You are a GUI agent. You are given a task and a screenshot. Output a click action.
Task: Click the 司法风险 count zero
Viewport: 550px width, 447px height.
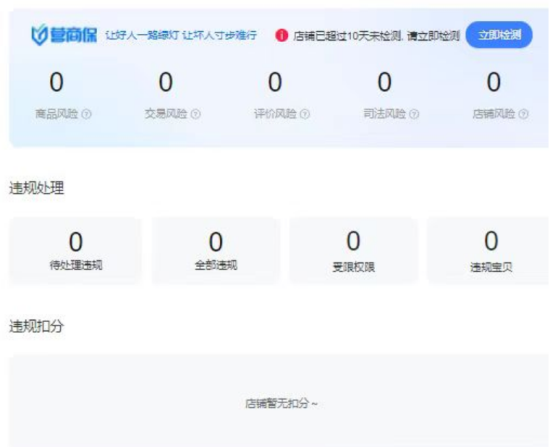pos(384,82)
